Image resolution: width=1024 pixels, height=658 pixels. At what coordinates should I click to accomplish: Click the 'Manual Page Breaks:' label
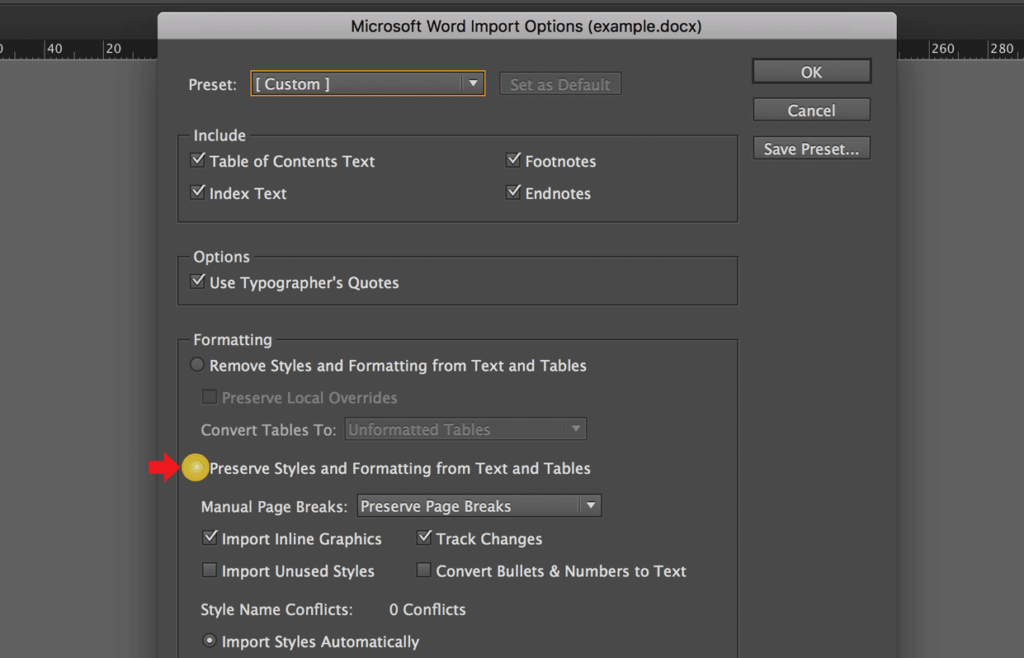coord(274,507)
